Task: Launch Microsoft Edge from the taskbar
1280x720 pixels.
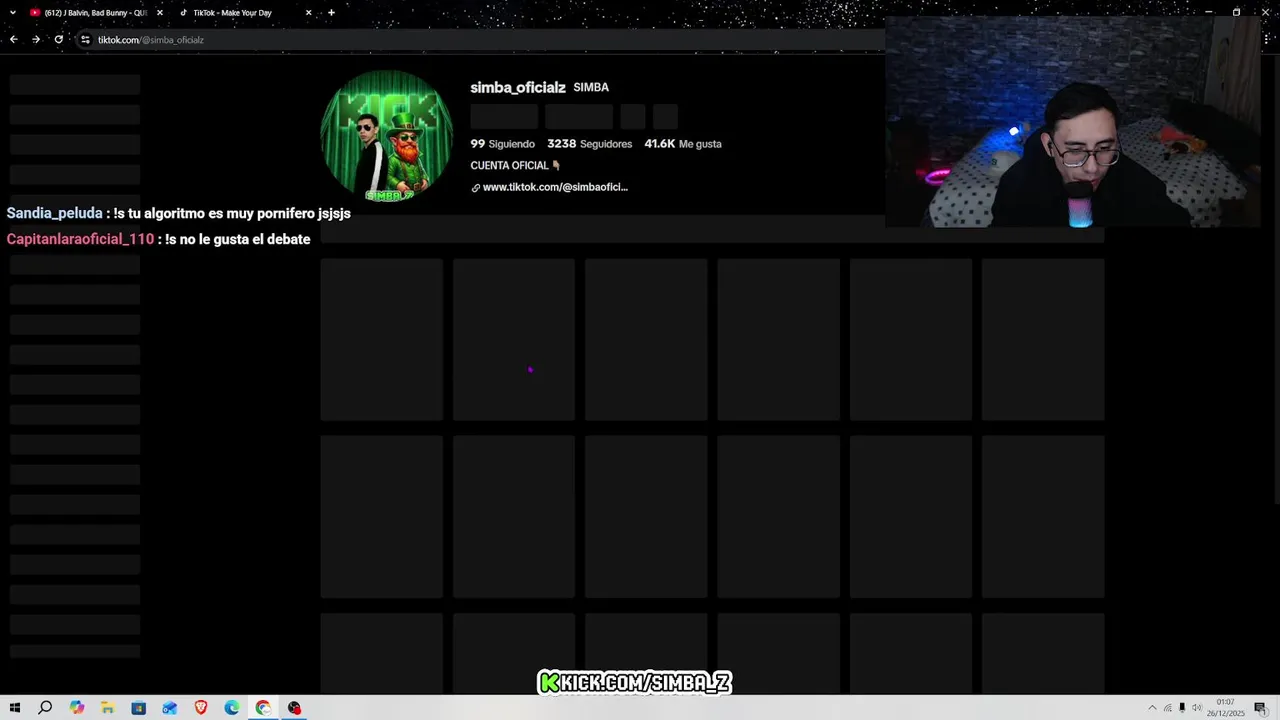Action: tap(232, 708)
